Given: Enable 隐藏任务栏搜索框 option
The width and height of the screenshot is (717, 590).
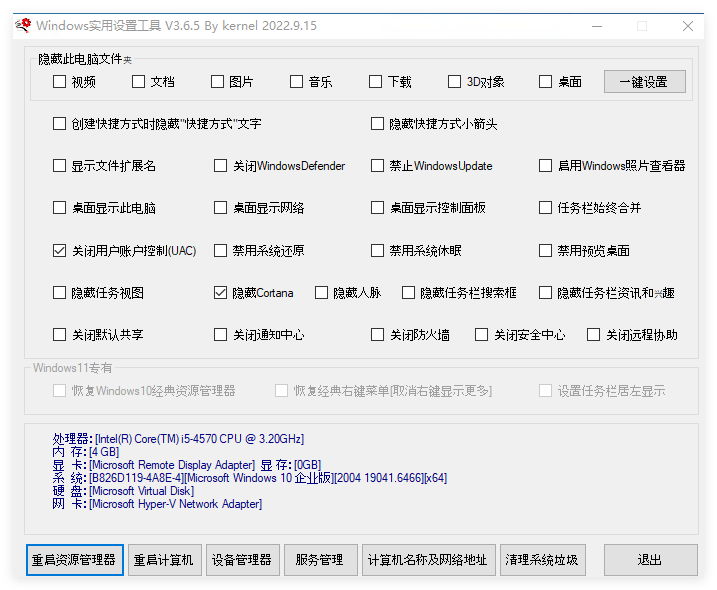Looking at the screenshot, I should 408,293.
